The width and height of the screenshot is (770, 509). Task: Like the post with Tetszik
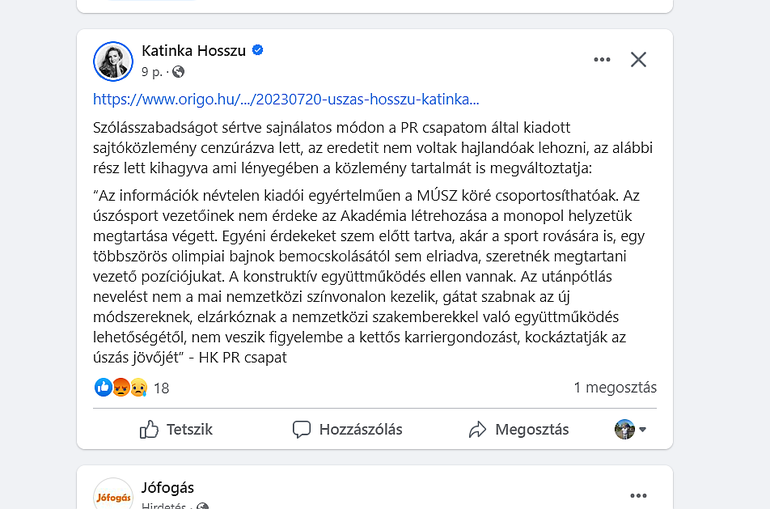click(176, 429)
